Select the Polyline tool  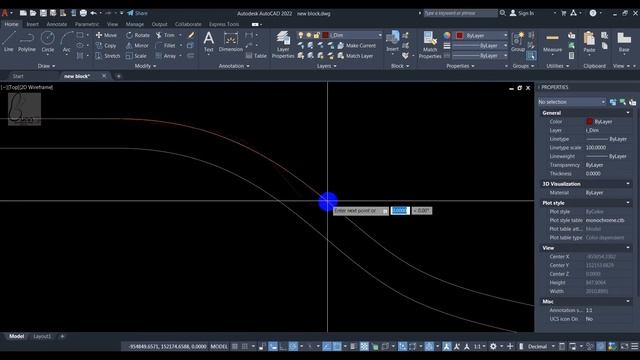tap(27, 42)
